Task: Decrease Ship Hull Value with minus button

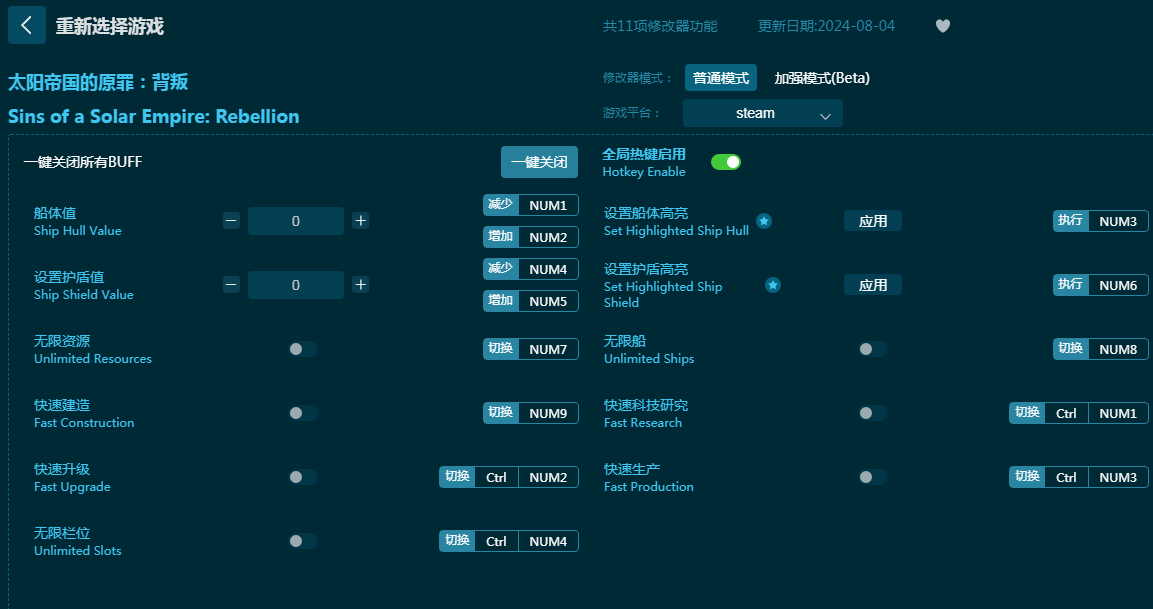Action: (x=232, y=221)
